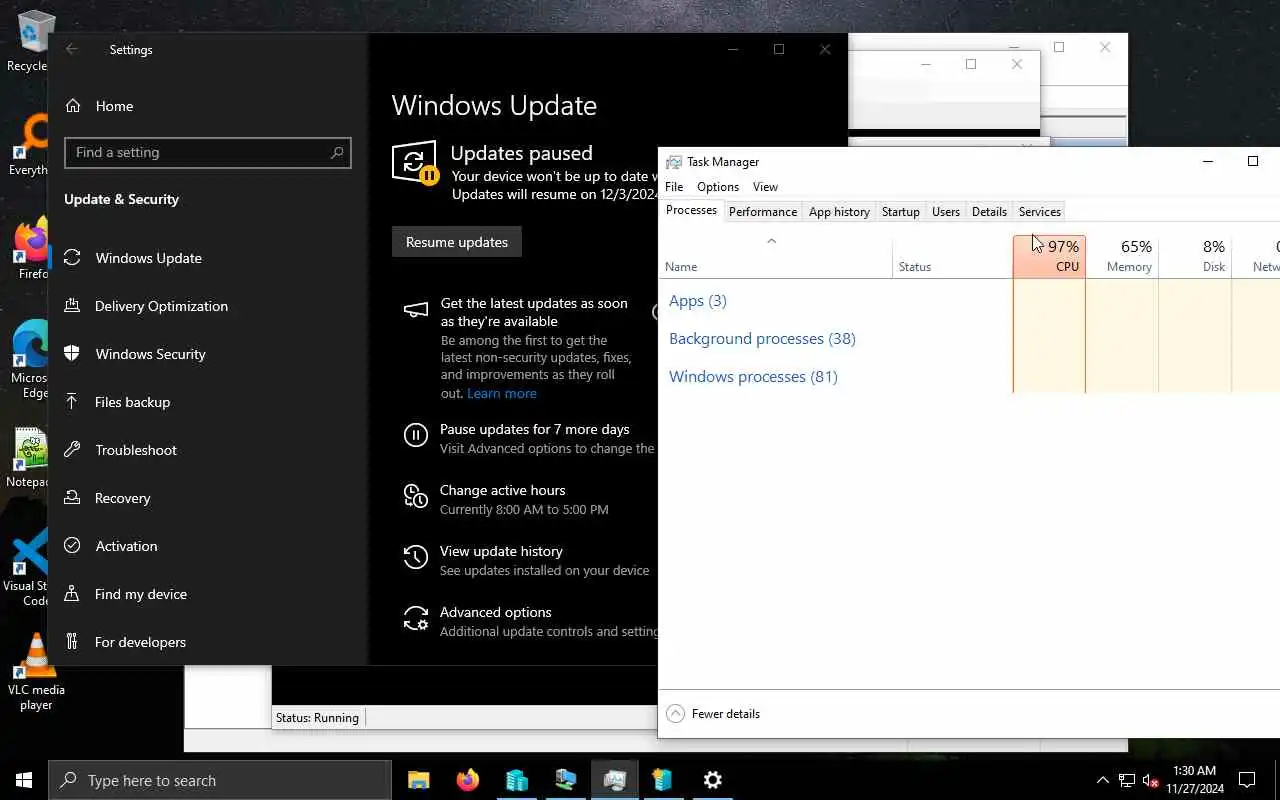Expand Background processes (38) group
Screen dimensions: 1280x800
coord(762,339)
